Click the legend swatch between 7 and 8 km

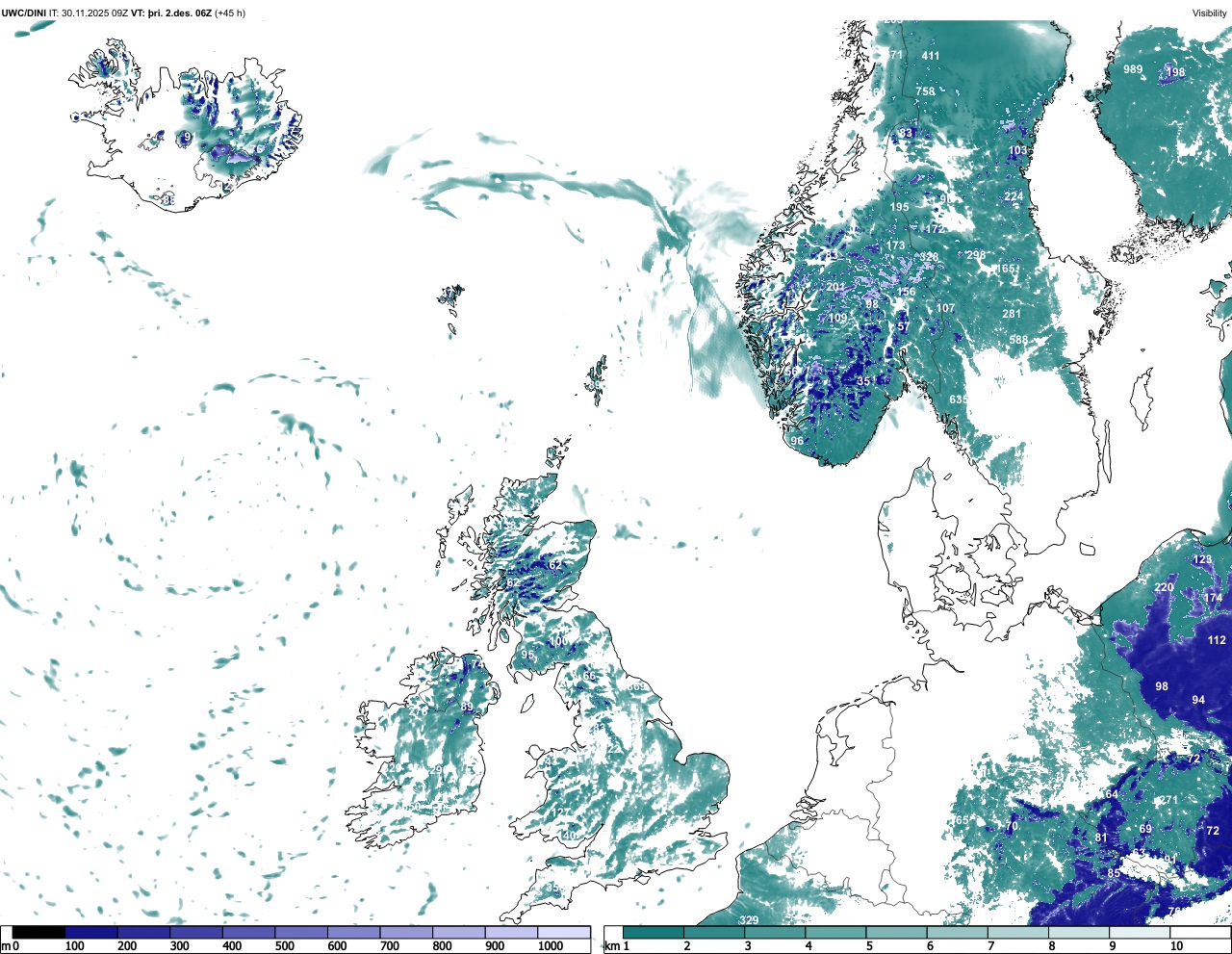1019,933
